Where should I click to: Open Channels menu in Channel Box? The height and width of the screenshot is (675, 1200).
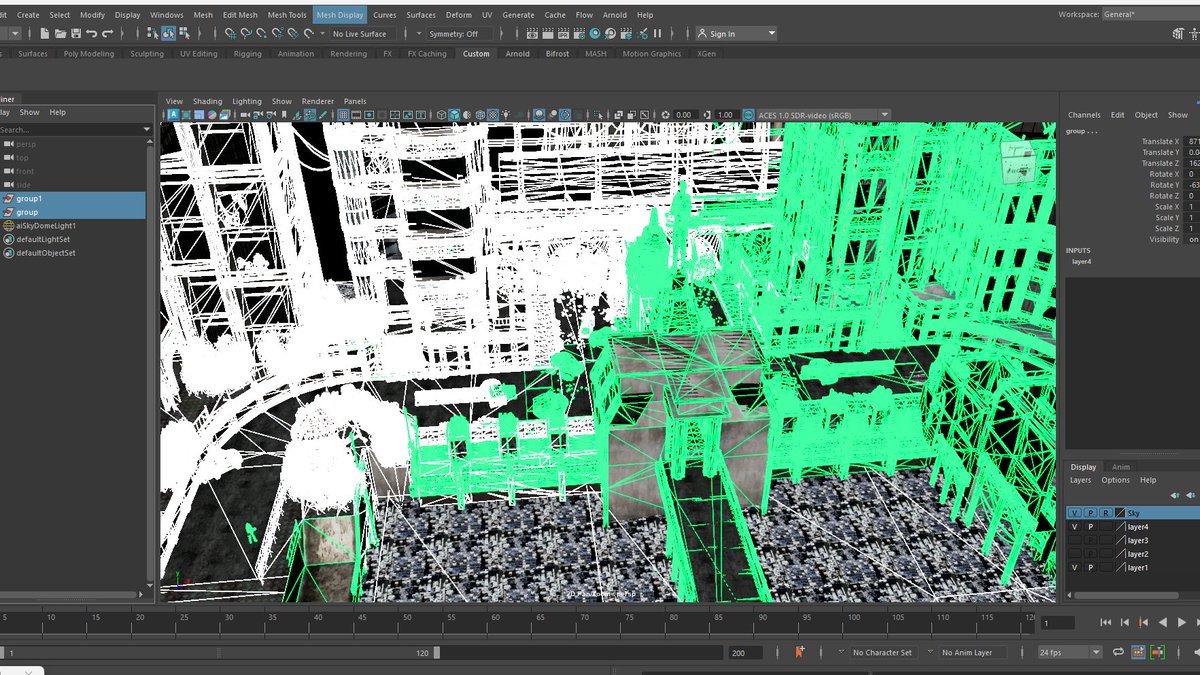pos(1084,115)
